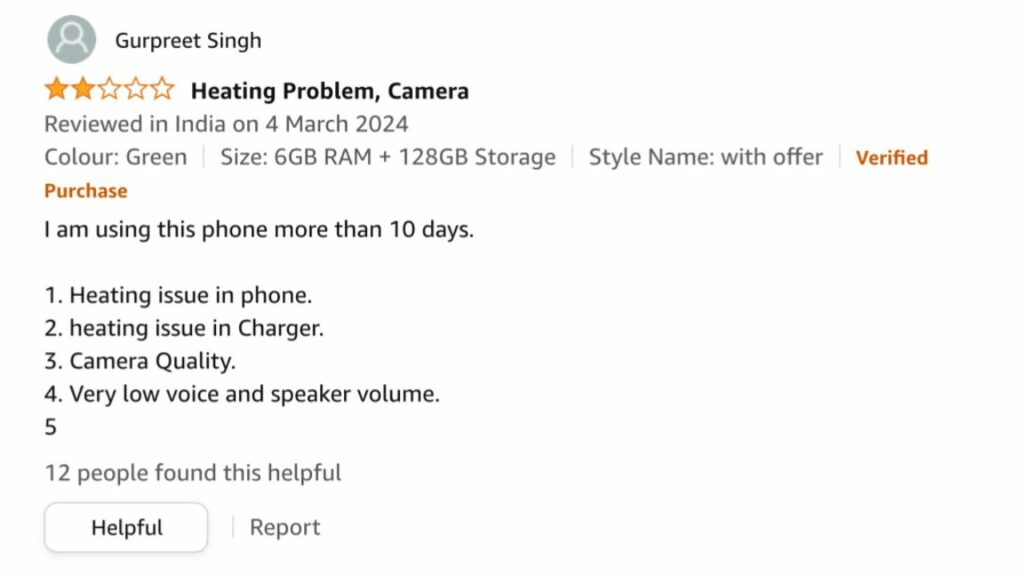Select the 'Colour: Green' variant text
1024x576 pixels.
click(115, 157)
